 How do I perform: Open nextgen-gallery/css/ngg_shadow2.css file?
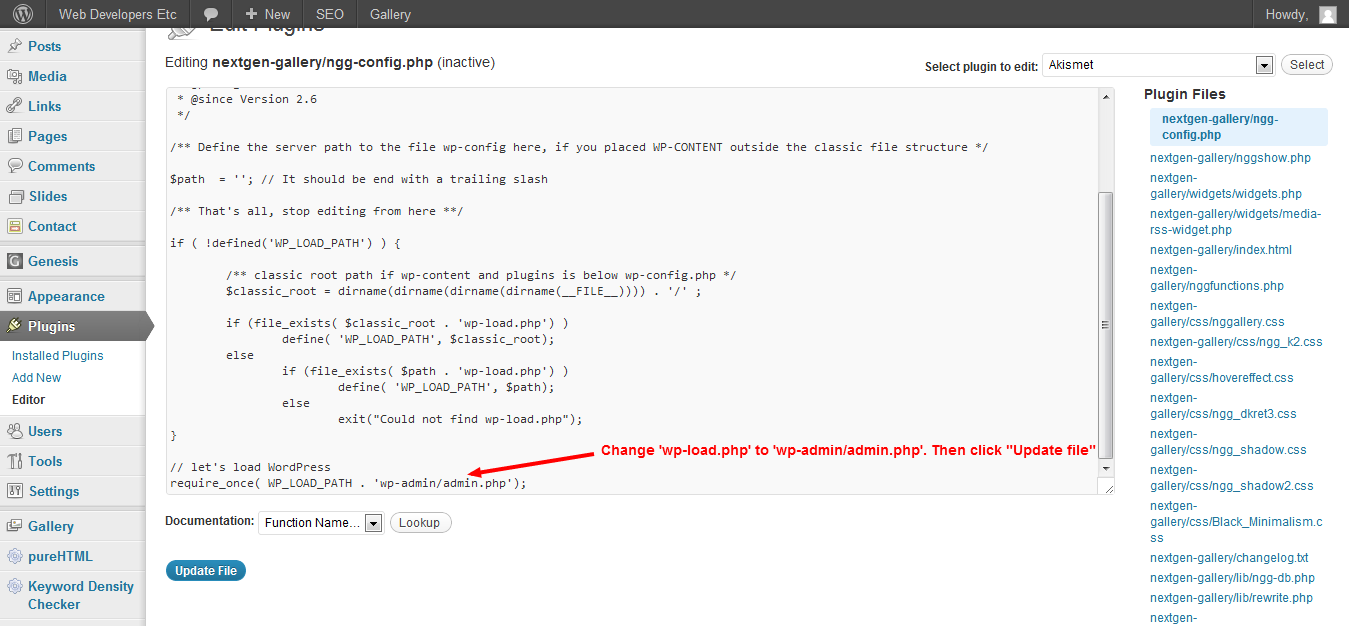1232,477
